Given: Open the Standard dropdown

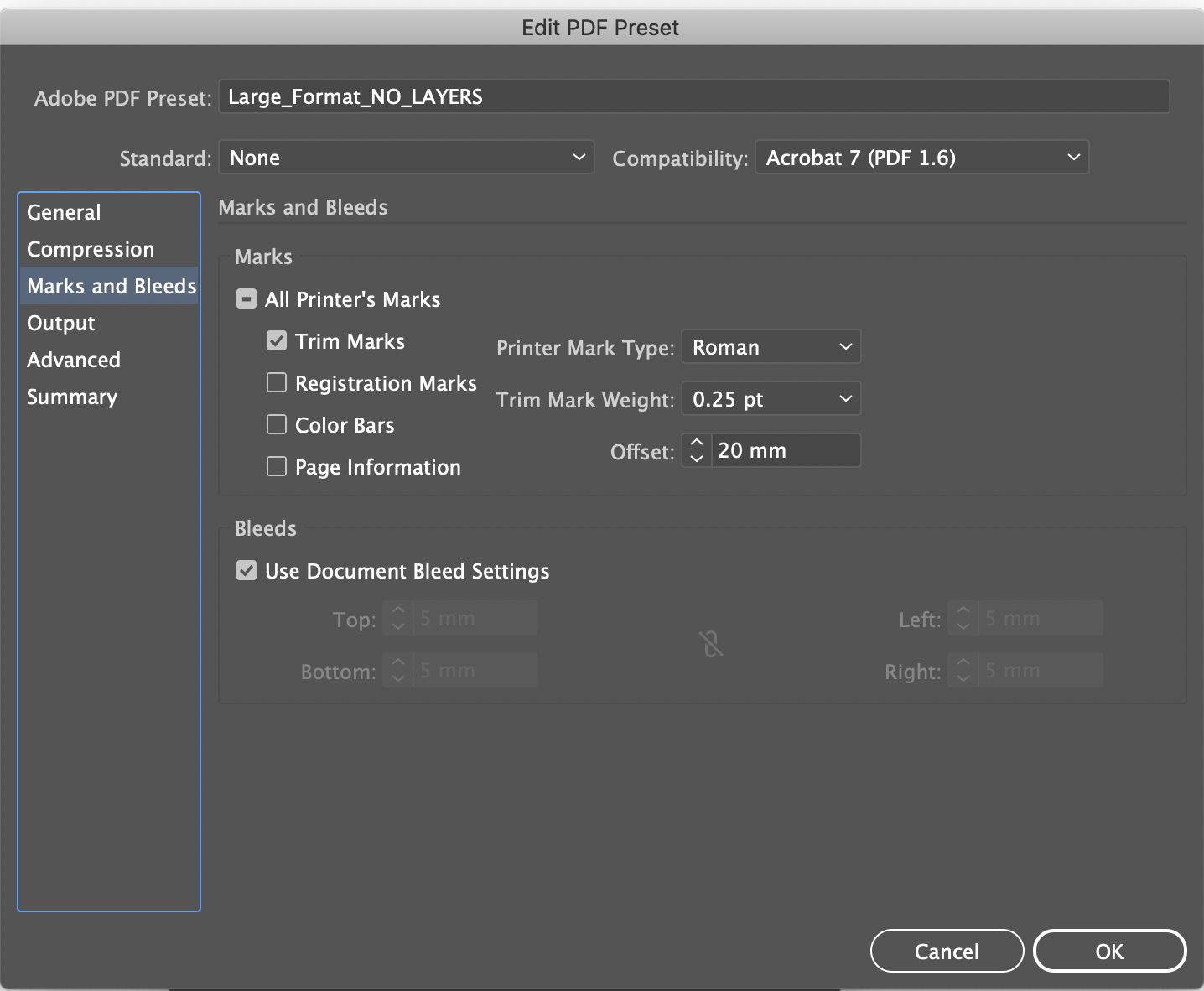Looking at the screenshot, I should pos(406,157).
